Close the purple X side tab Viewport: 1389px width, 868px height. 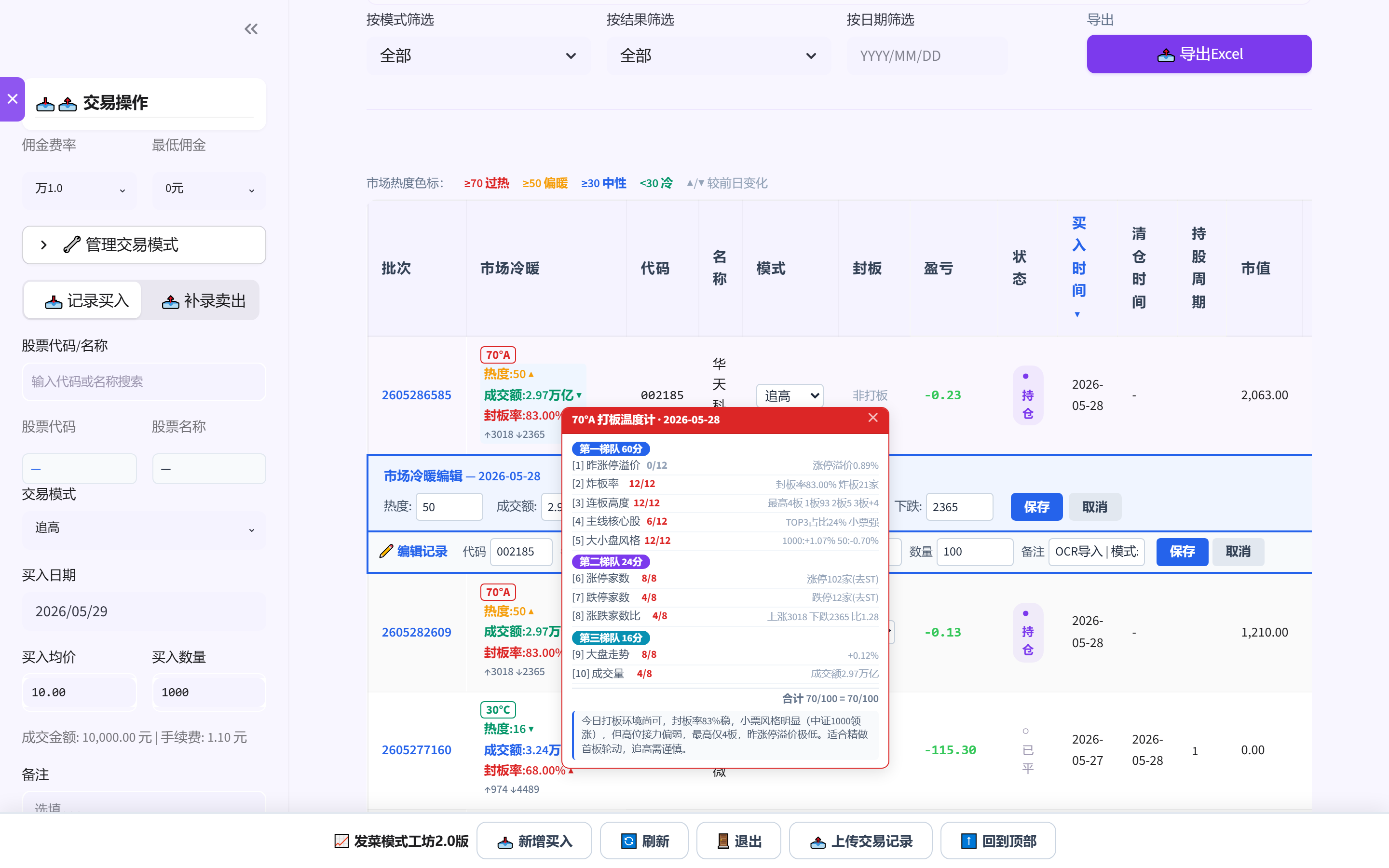click(x=12, y=99)
